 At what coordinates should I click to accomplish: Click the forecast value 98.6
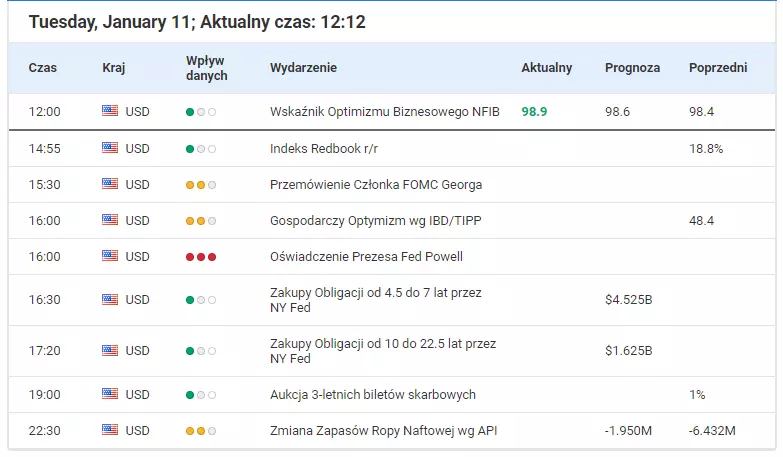tap(617, 111)
